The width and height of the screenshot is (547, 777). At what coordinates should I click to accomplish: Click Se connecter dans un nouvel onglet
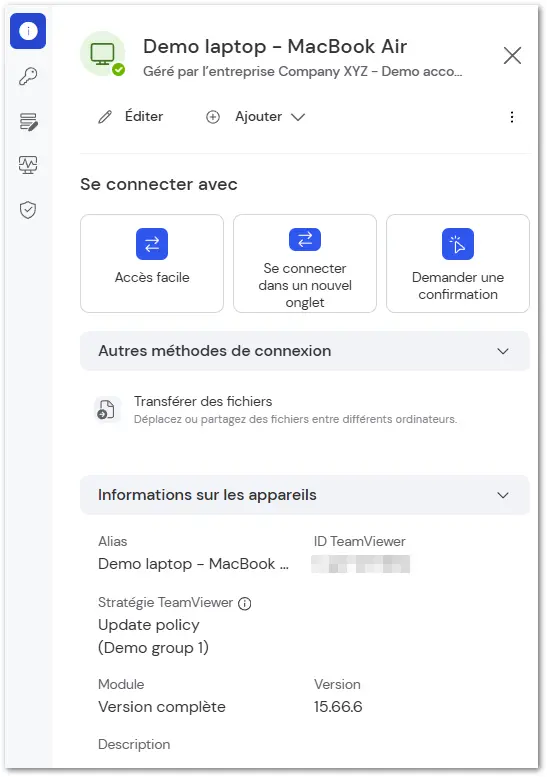pyautogui.click(x=305, y=264)
